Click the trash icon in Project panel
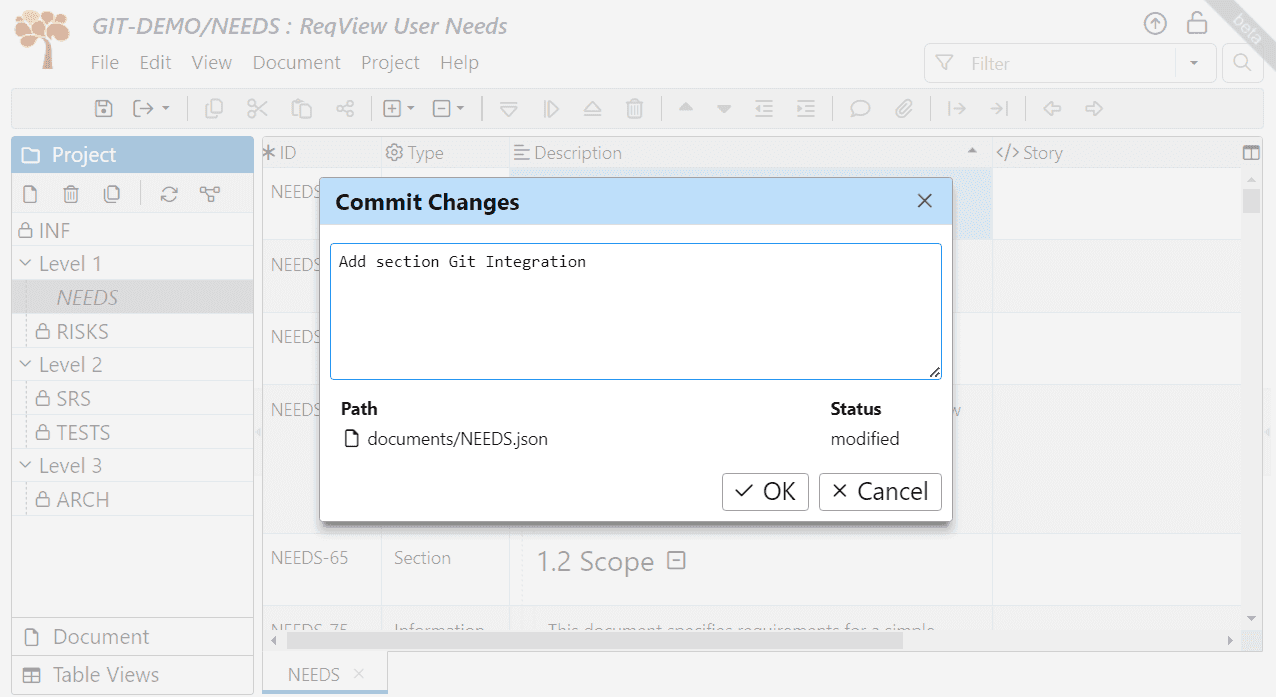1276x697 pixels. [71, 194]
